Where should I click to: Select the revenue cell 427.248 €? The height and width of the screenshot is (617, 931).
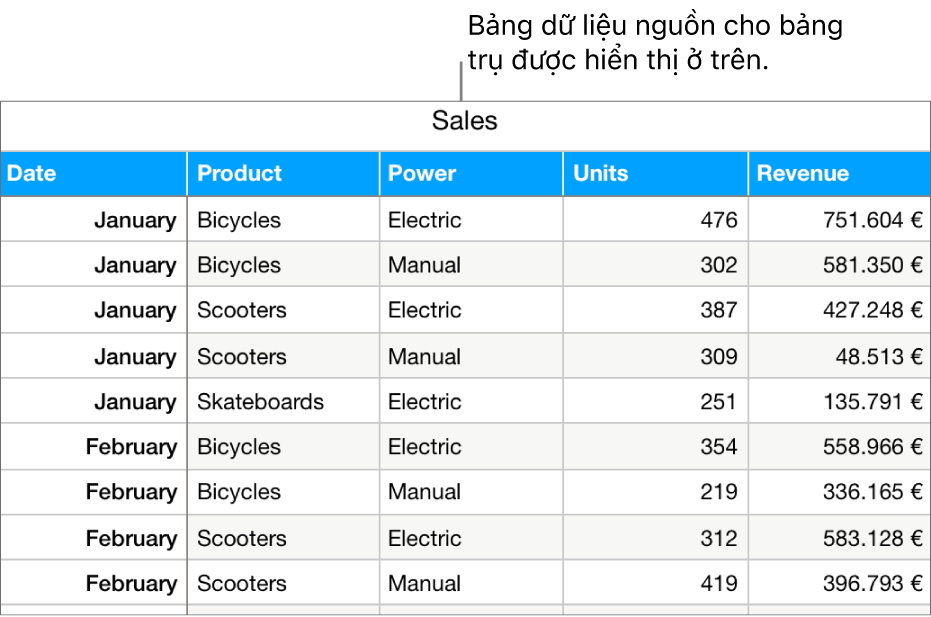click(x=869, y=310)
